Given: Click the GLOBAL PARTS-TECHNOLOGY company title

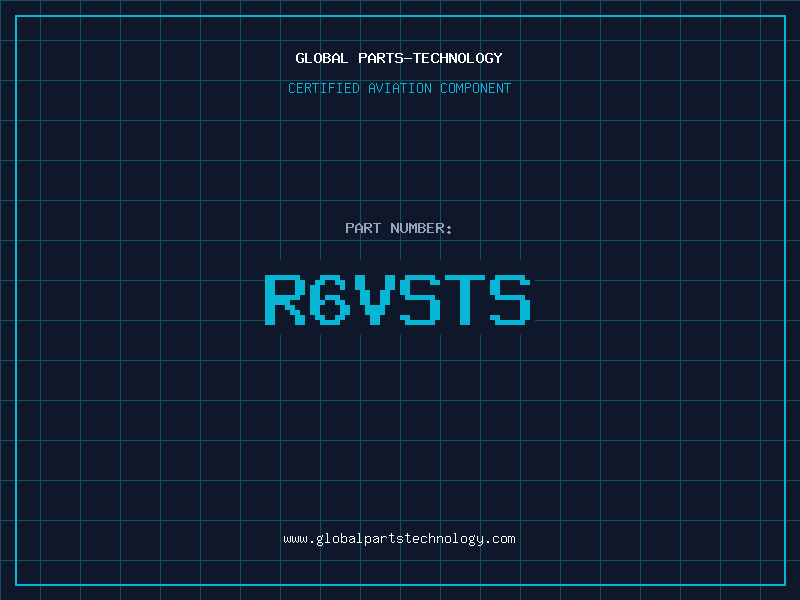Looking at the screenshot, I should pyautogui.click(x=399, y=58).
